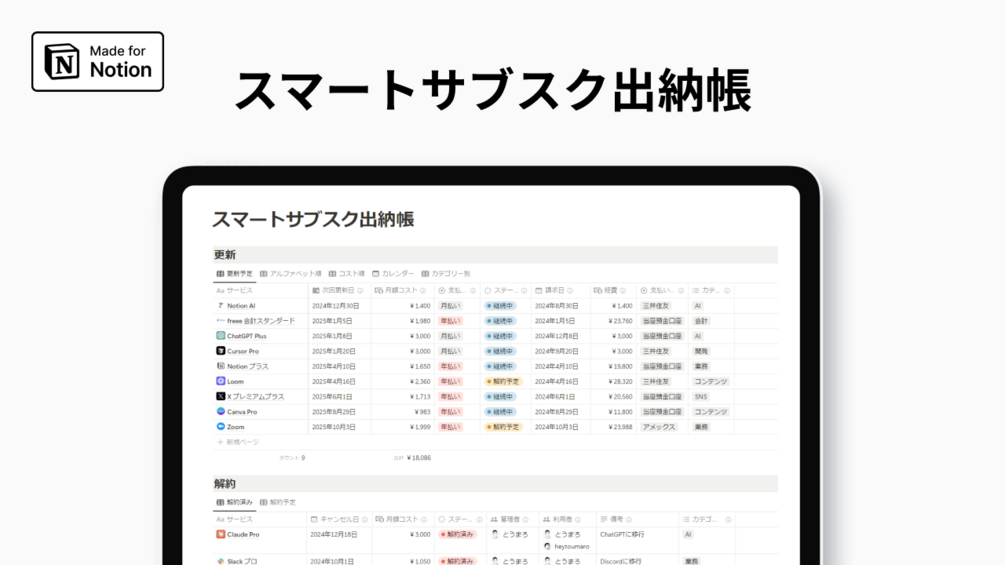
Task: Click info icon beside キャンセル日 header
Action: click(365, 520)
